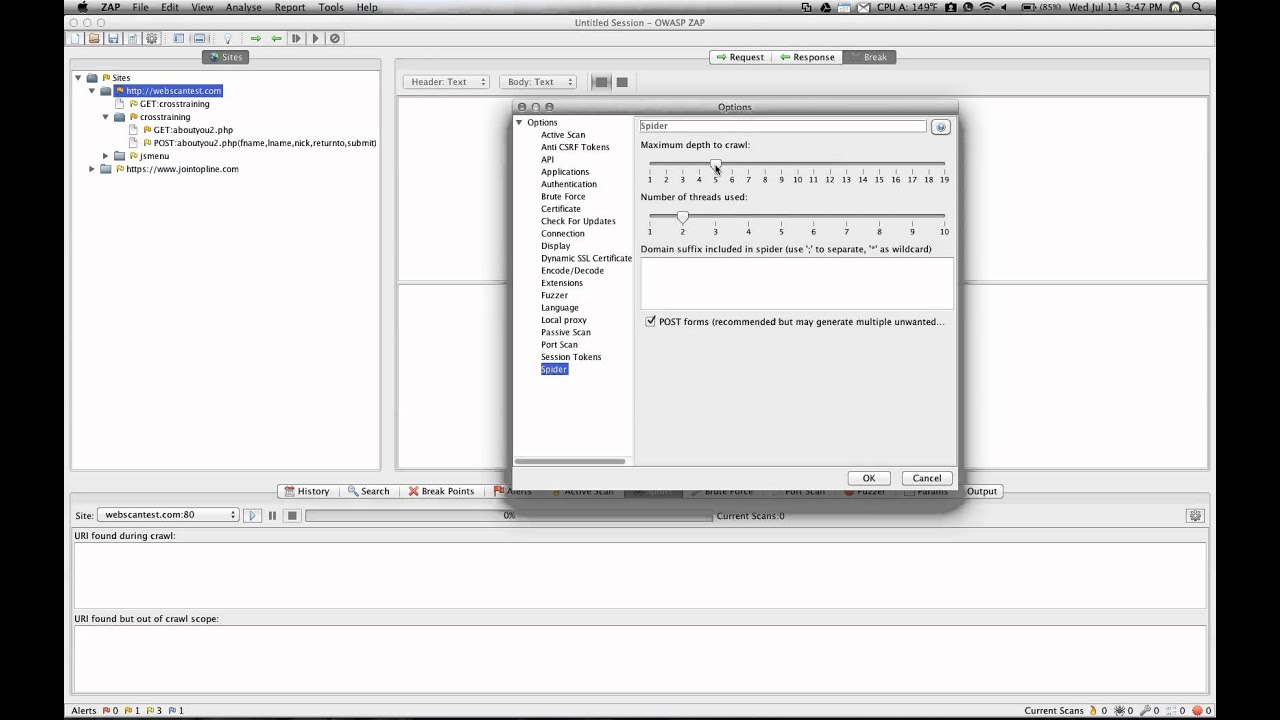The image size is (1280, 720).
Task: Click the show-tabs layout toolbar icon
Action: (x=179, y=38)
